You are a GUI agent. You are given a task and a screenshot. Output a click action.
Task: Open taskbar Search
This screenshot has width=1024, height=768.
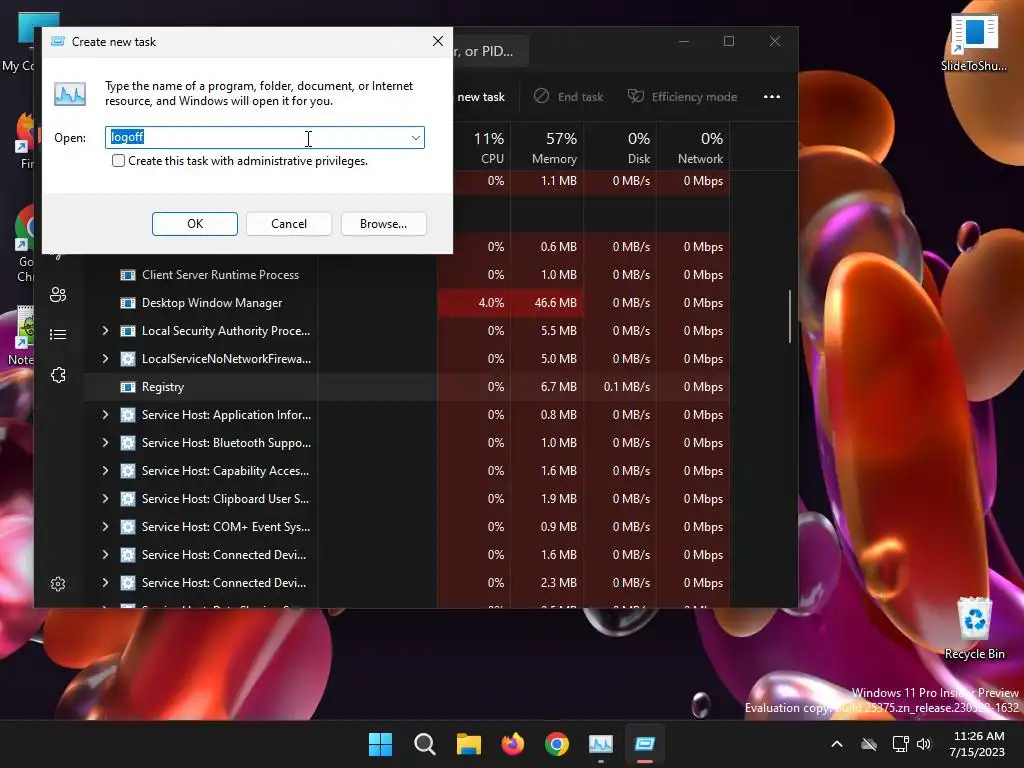point(424,744)
